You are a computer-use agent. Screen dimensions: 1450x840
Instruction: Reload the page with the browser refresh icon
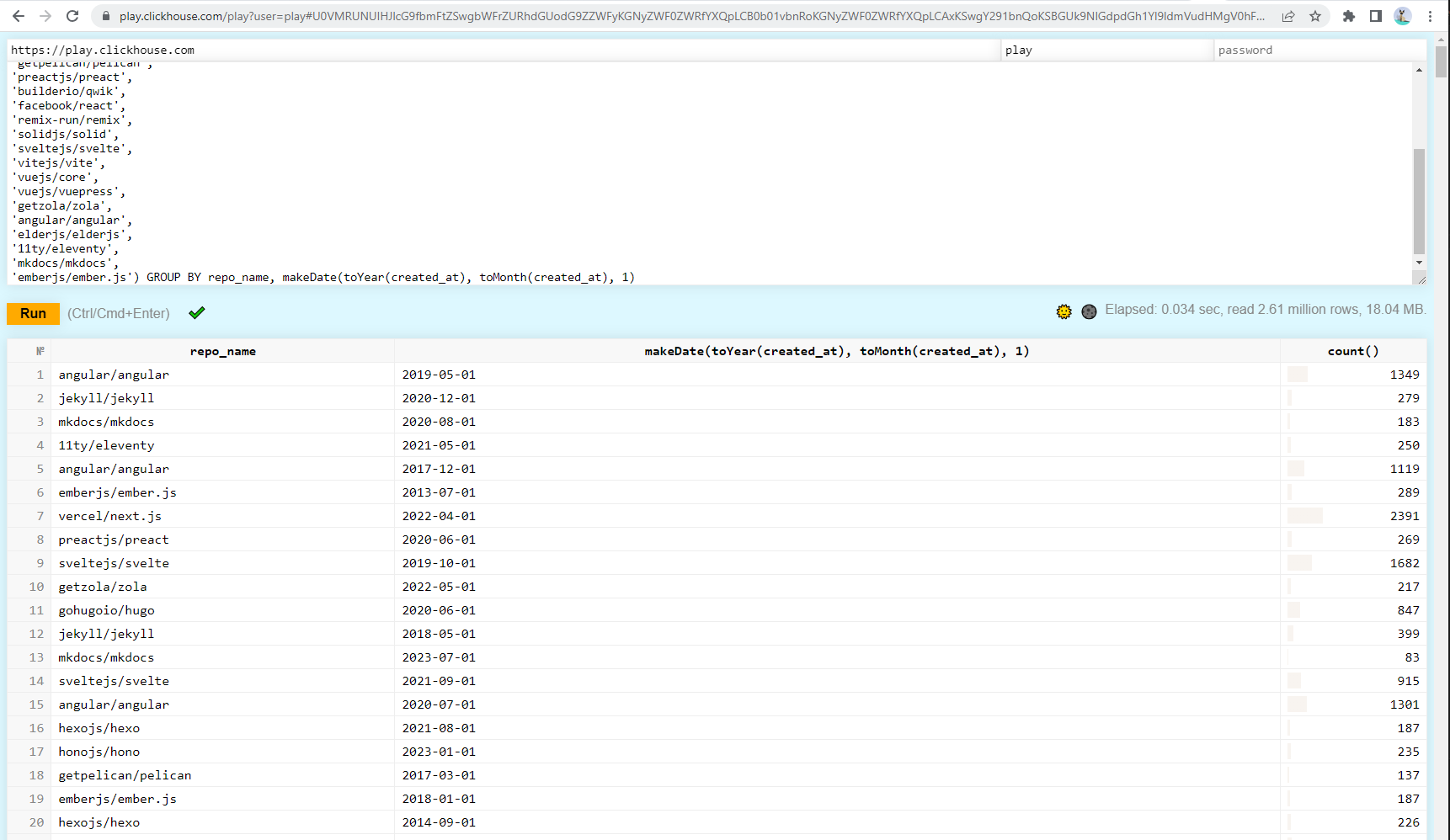pyautogui.click(x=72, y=16)
